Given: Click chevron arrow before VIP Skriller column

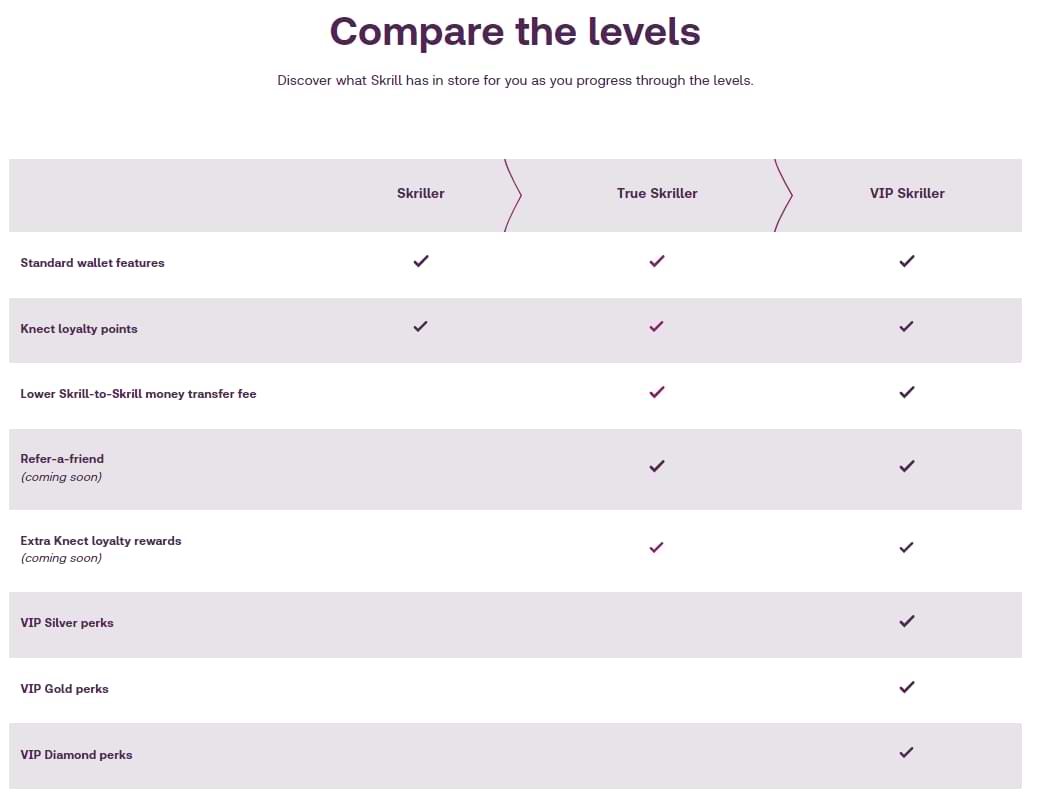Looking at the screenshot, I should click(x=783, y=195).
